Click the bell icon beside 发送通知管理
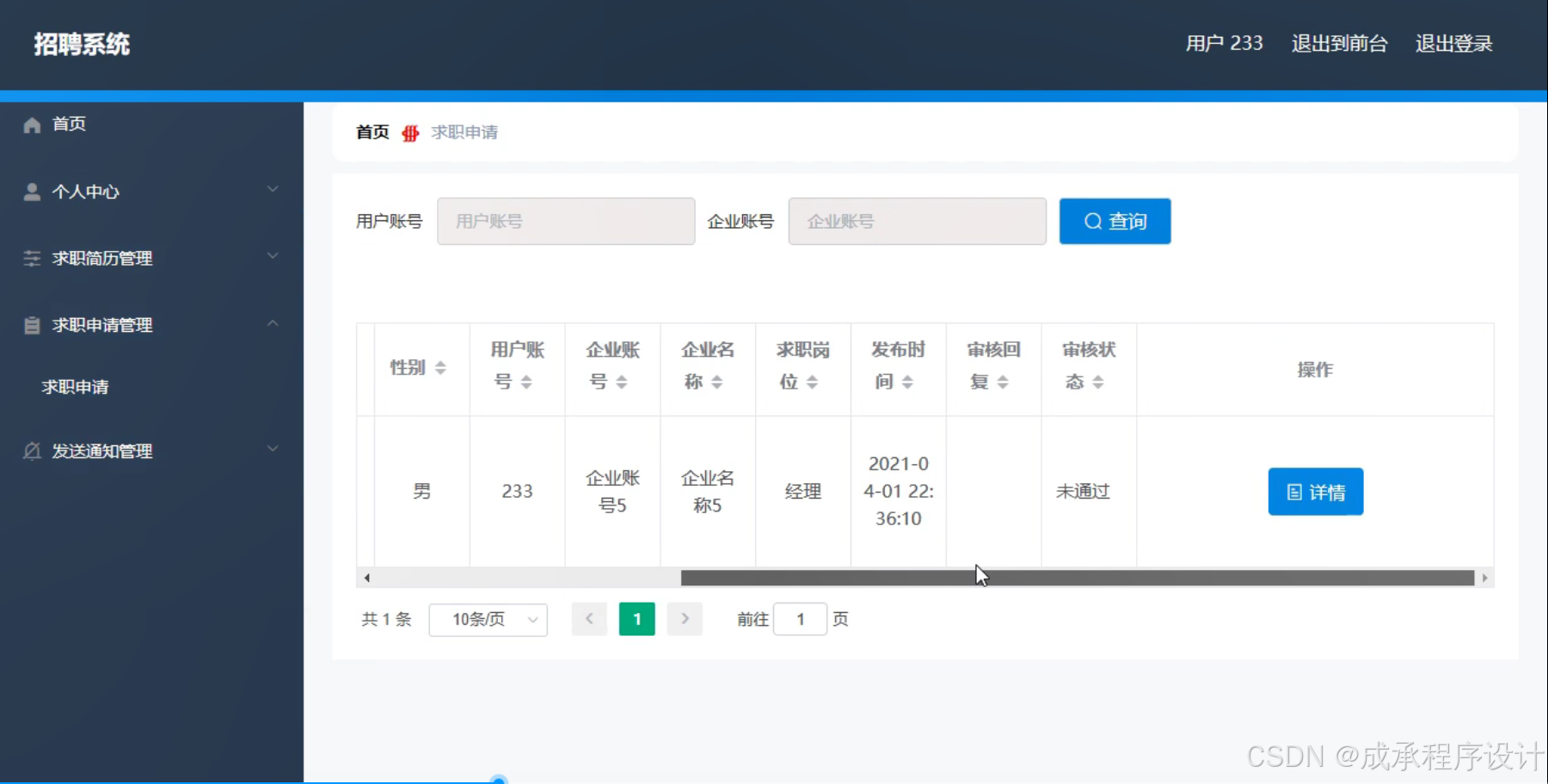Image resolution: width=1548 pixels, height=784 pixels. [x=32, y=450]
